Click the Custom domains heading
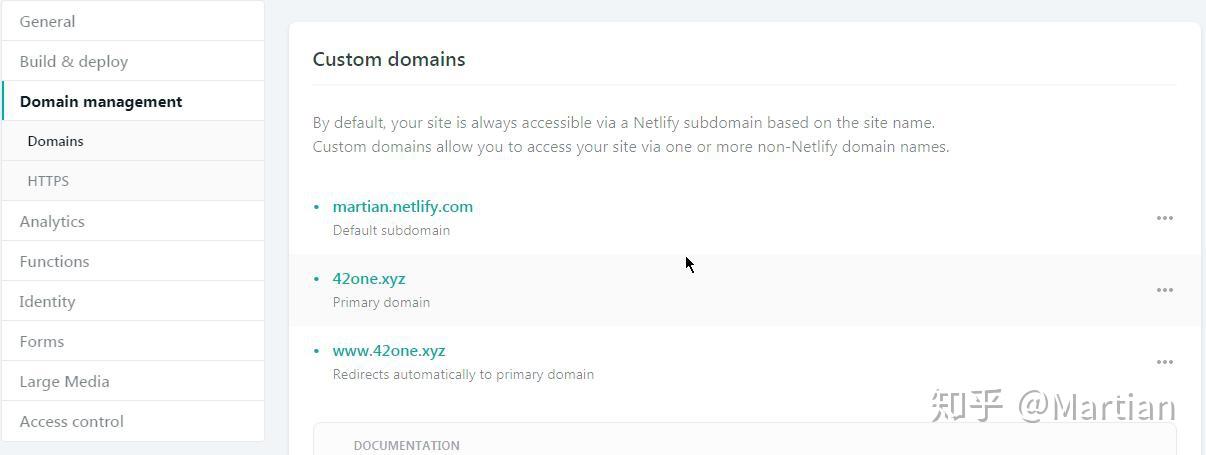The width and height of the screenshot is (1206, 455). 389,59
